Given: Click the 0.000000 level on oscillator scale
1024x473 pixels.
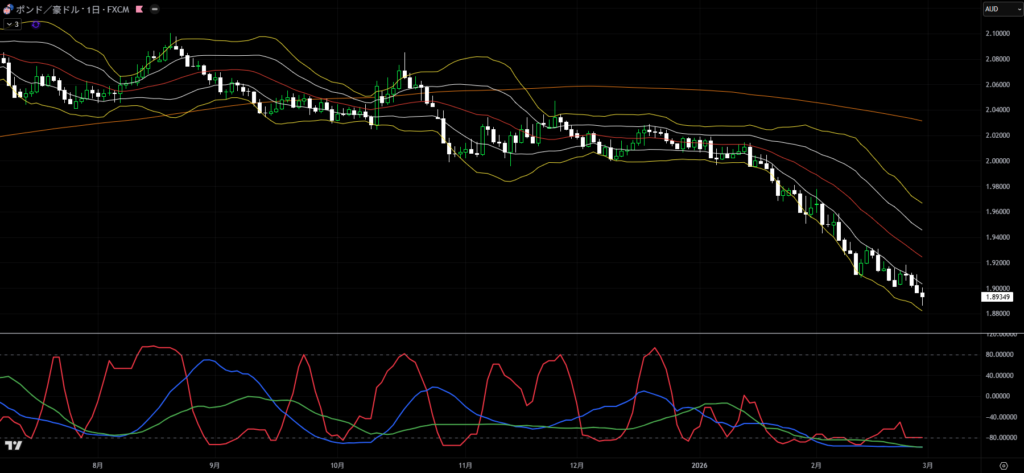Looking at the screenshot, I should [x=1001, y=396].
